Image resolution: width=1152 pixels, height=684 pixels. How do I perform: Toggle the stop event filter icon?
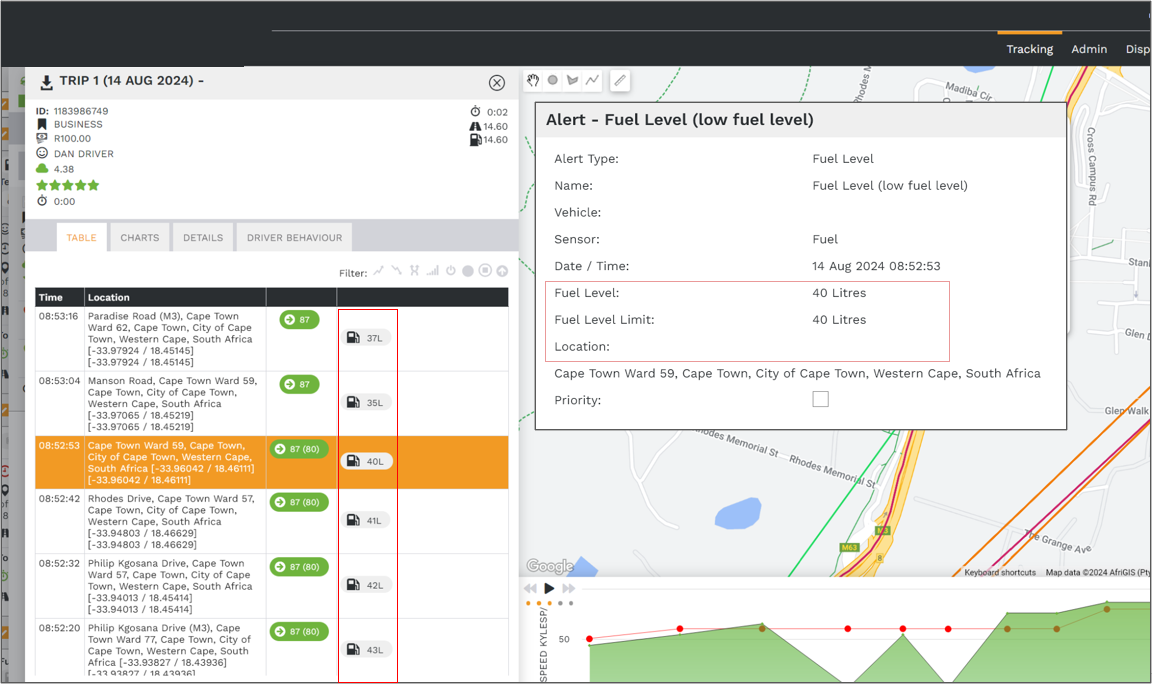pyautogui.click(x=484, y=271)
